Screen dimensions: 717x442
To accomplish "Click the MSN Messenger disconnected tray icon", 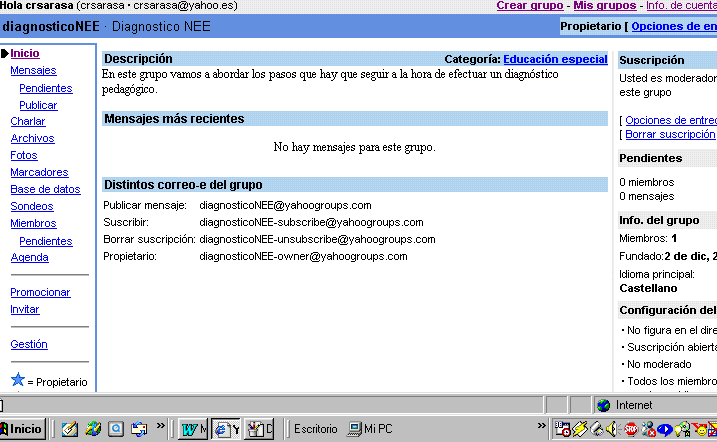I will pos(648,429).
